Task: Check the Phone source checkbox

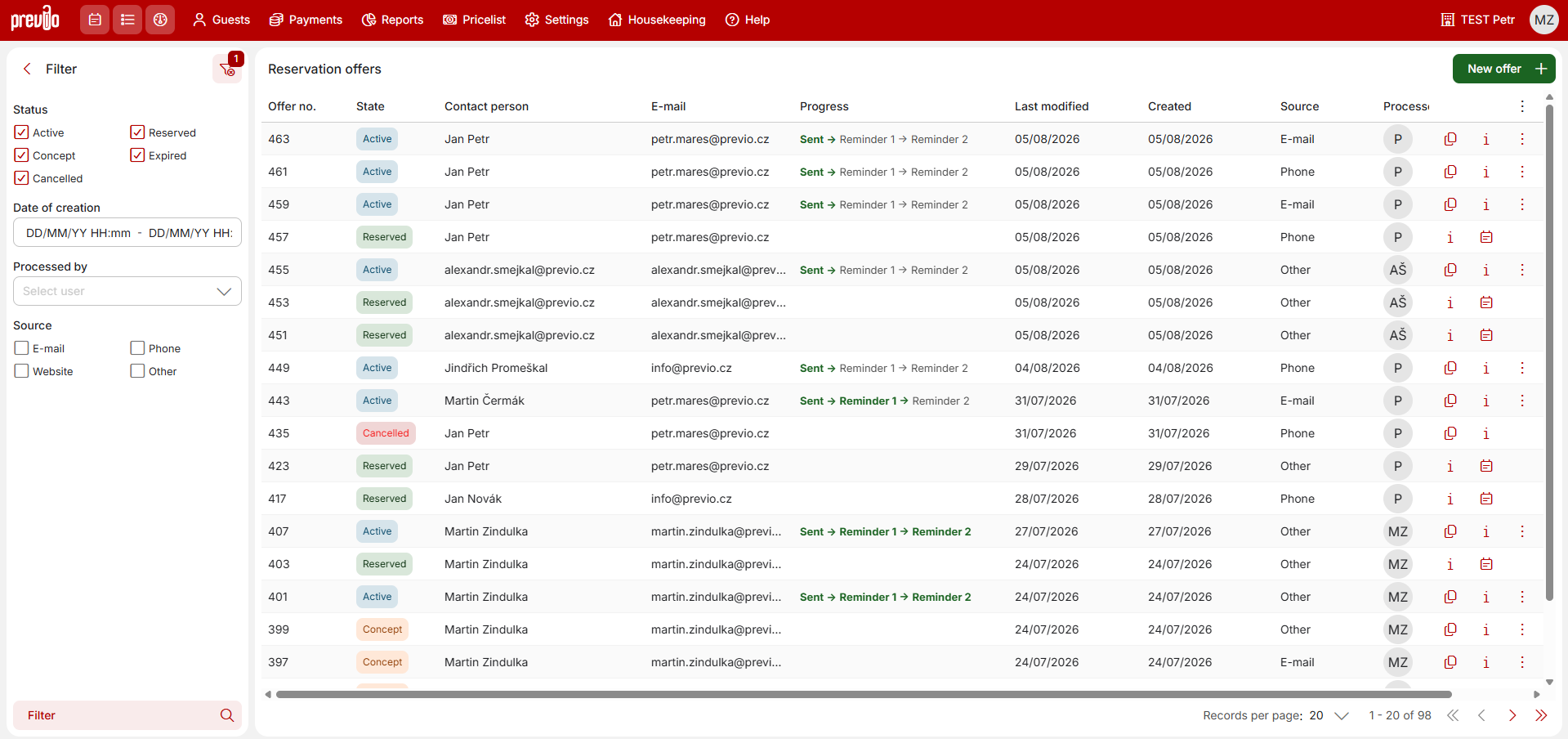Action: pos(137,348)
